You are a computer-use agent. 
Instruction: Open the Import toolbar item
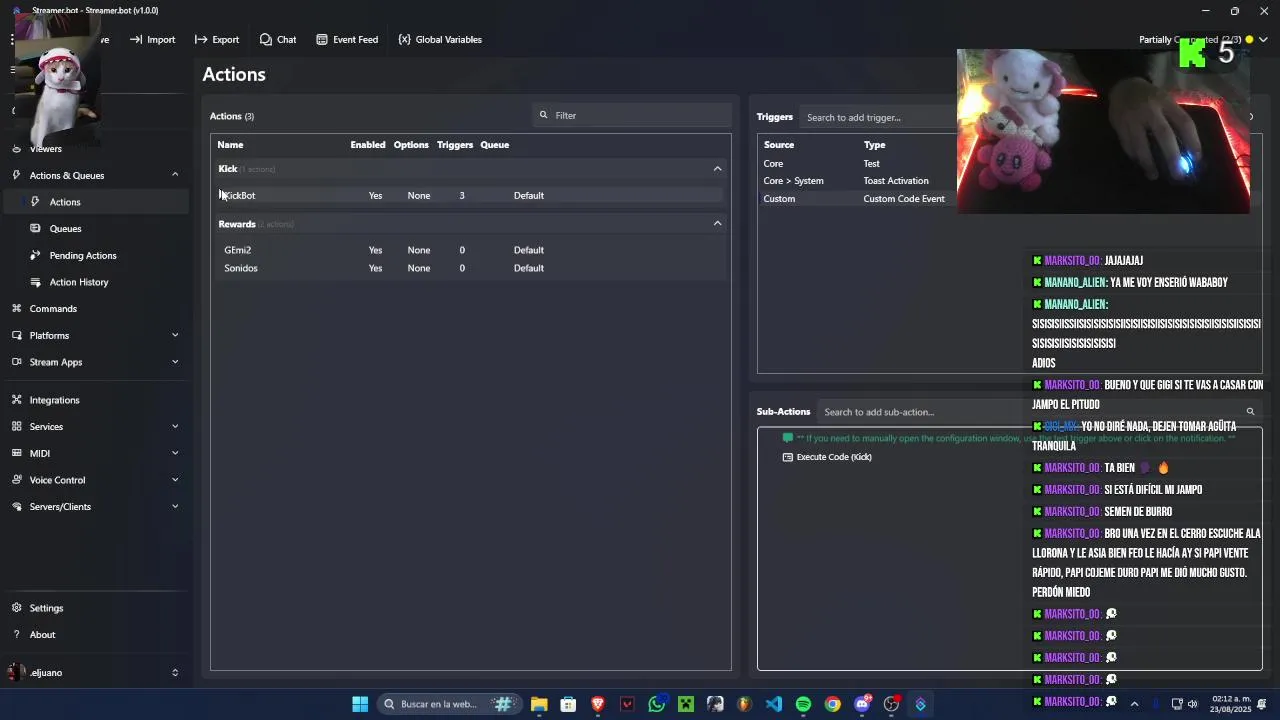click(x=152, y=40)
